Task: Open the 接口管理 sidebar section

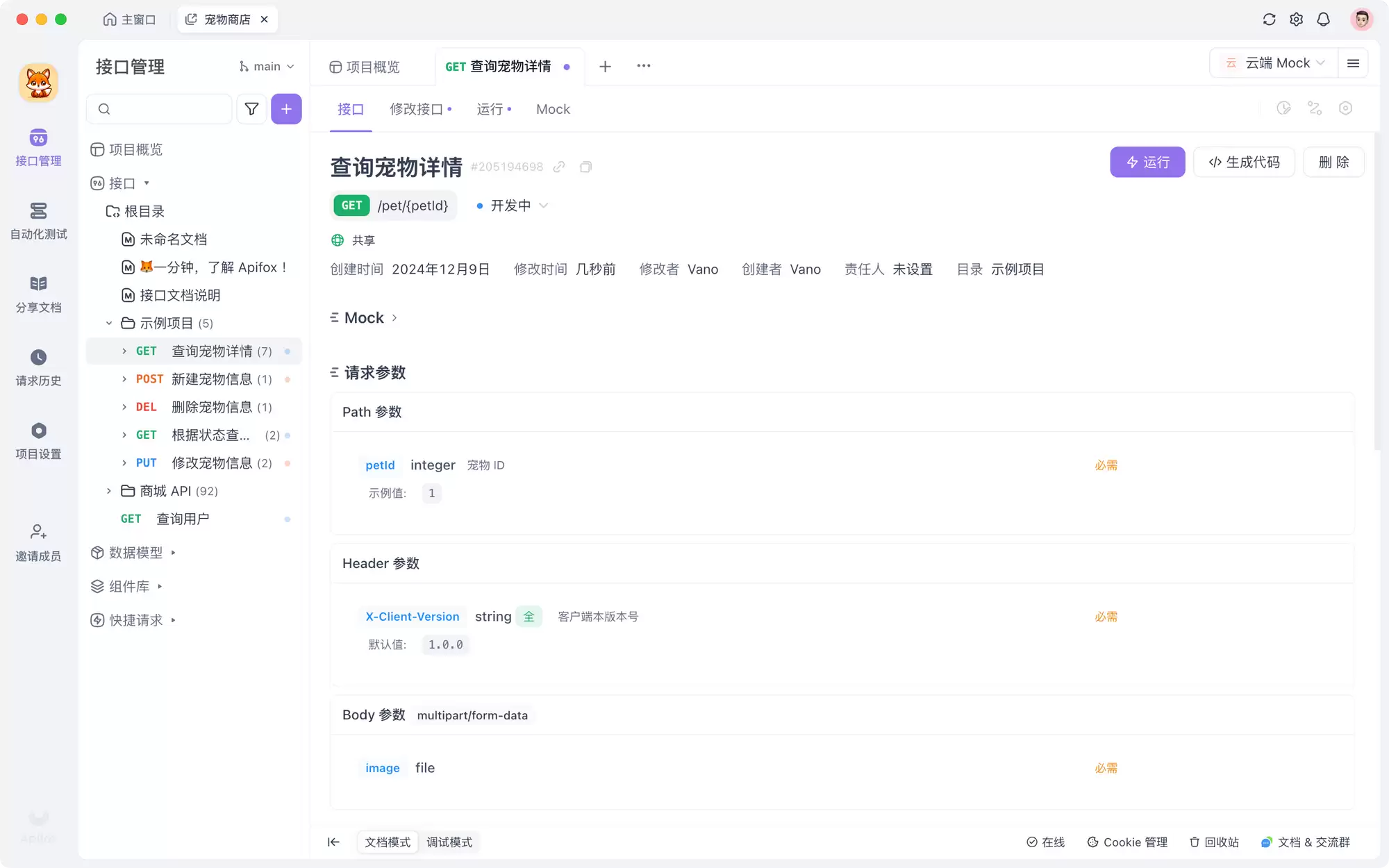Action: click(x=38, y=147)
